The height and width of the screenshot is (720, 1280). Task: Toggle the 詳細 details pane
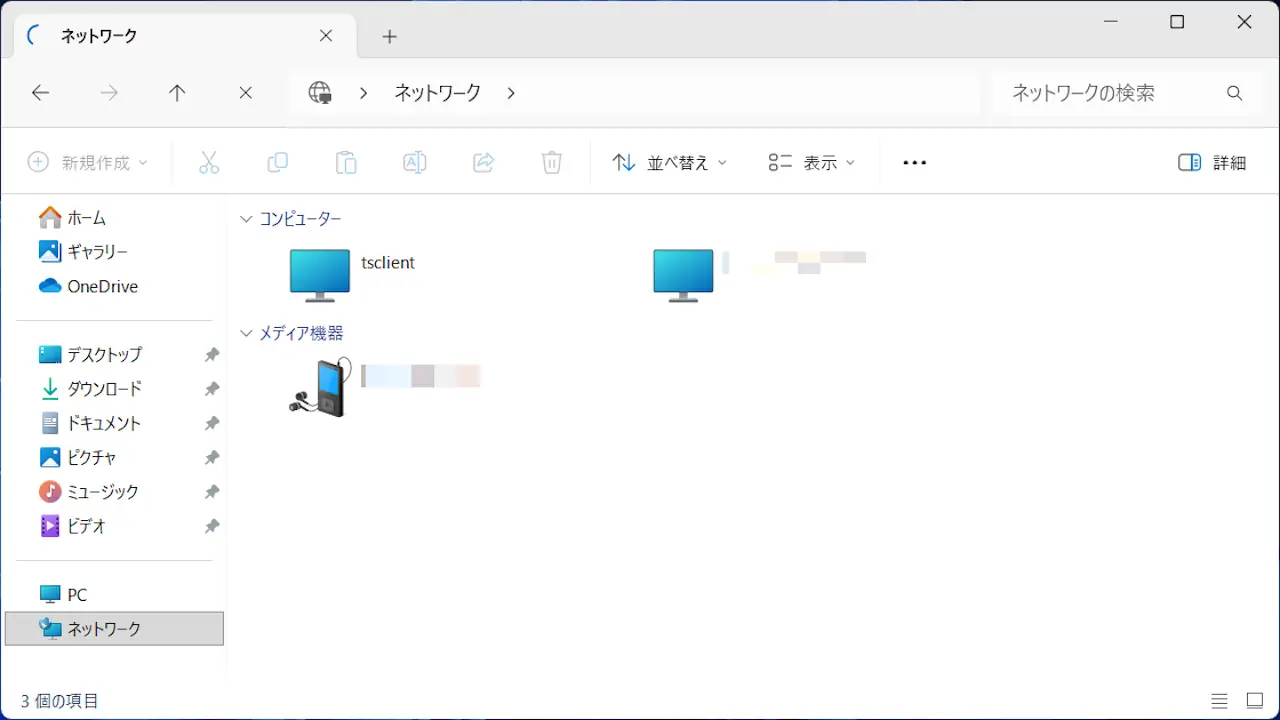pyautogui.click(x=1212, y=163)
